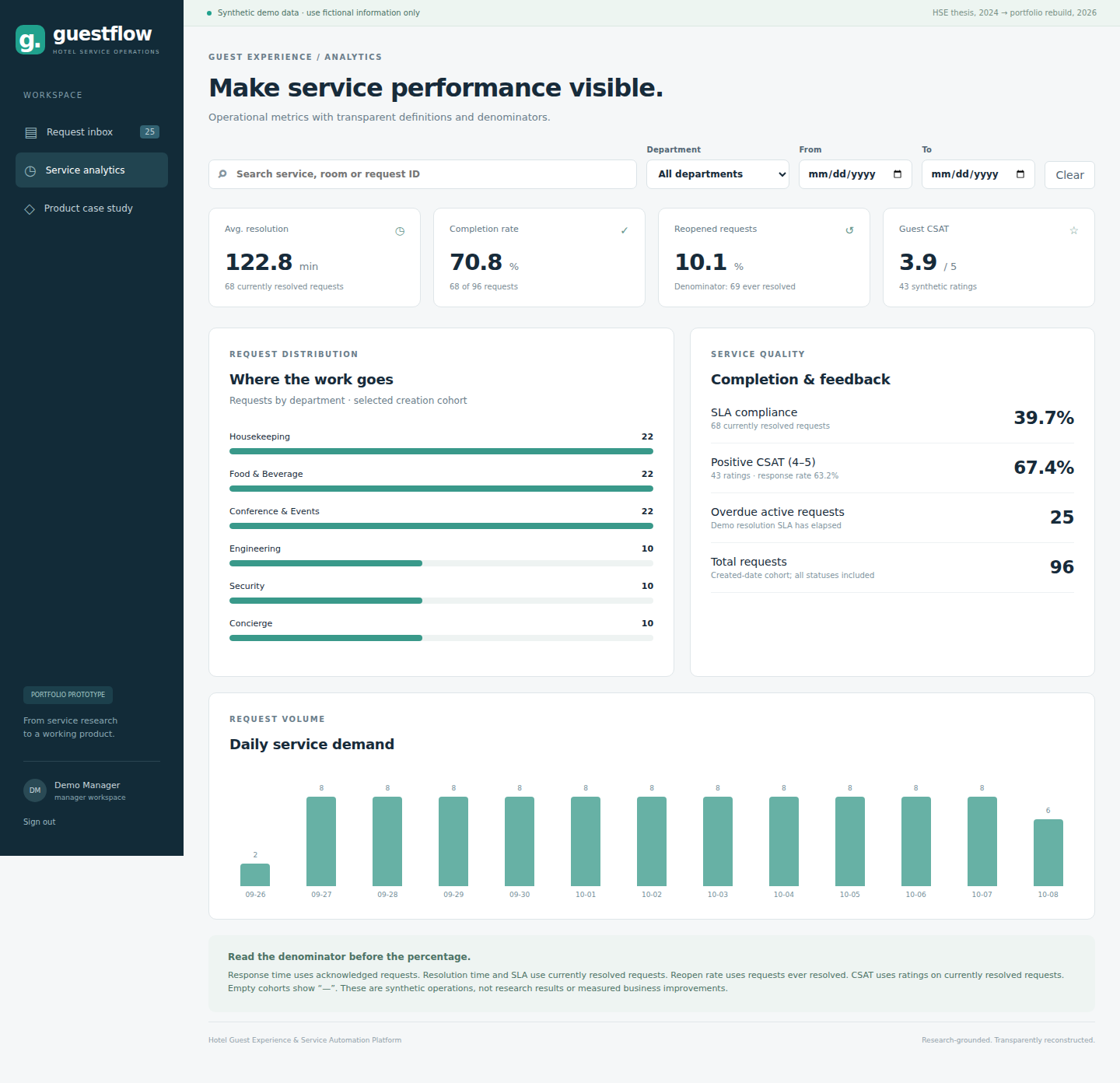
Task: Click the Concierge department label
Action: [250, 623]
